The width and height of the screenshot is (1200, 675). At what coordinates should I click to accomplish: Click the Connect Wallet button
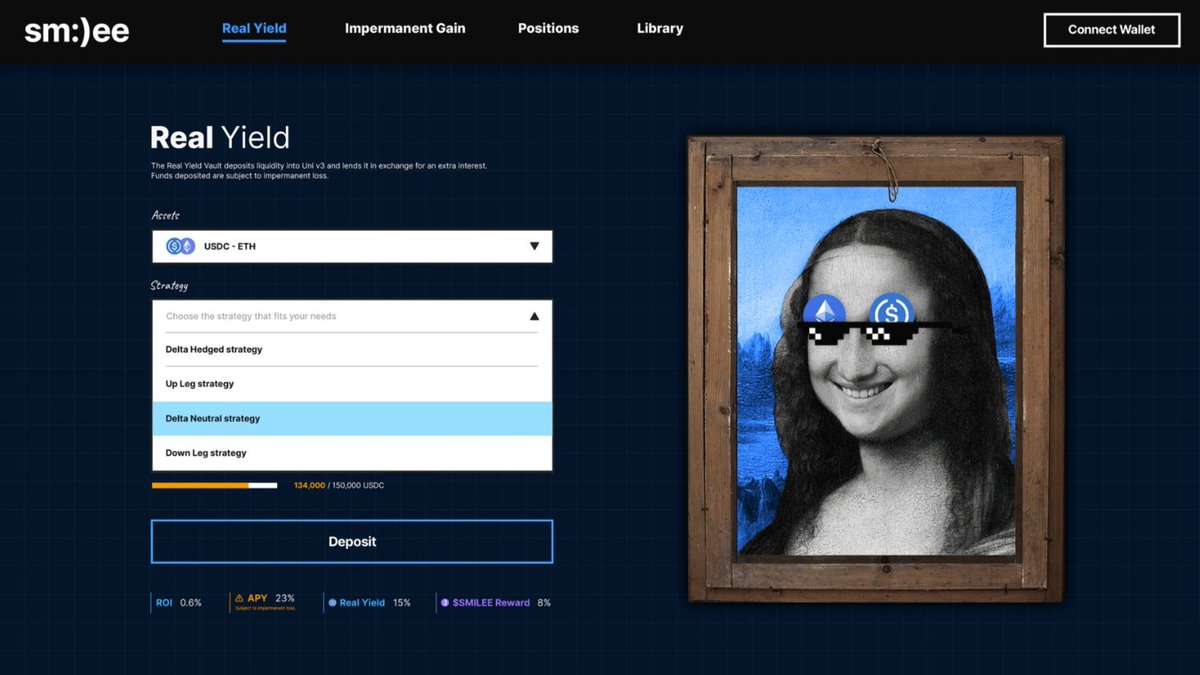pyautogui.click(x=1111, y=30)
